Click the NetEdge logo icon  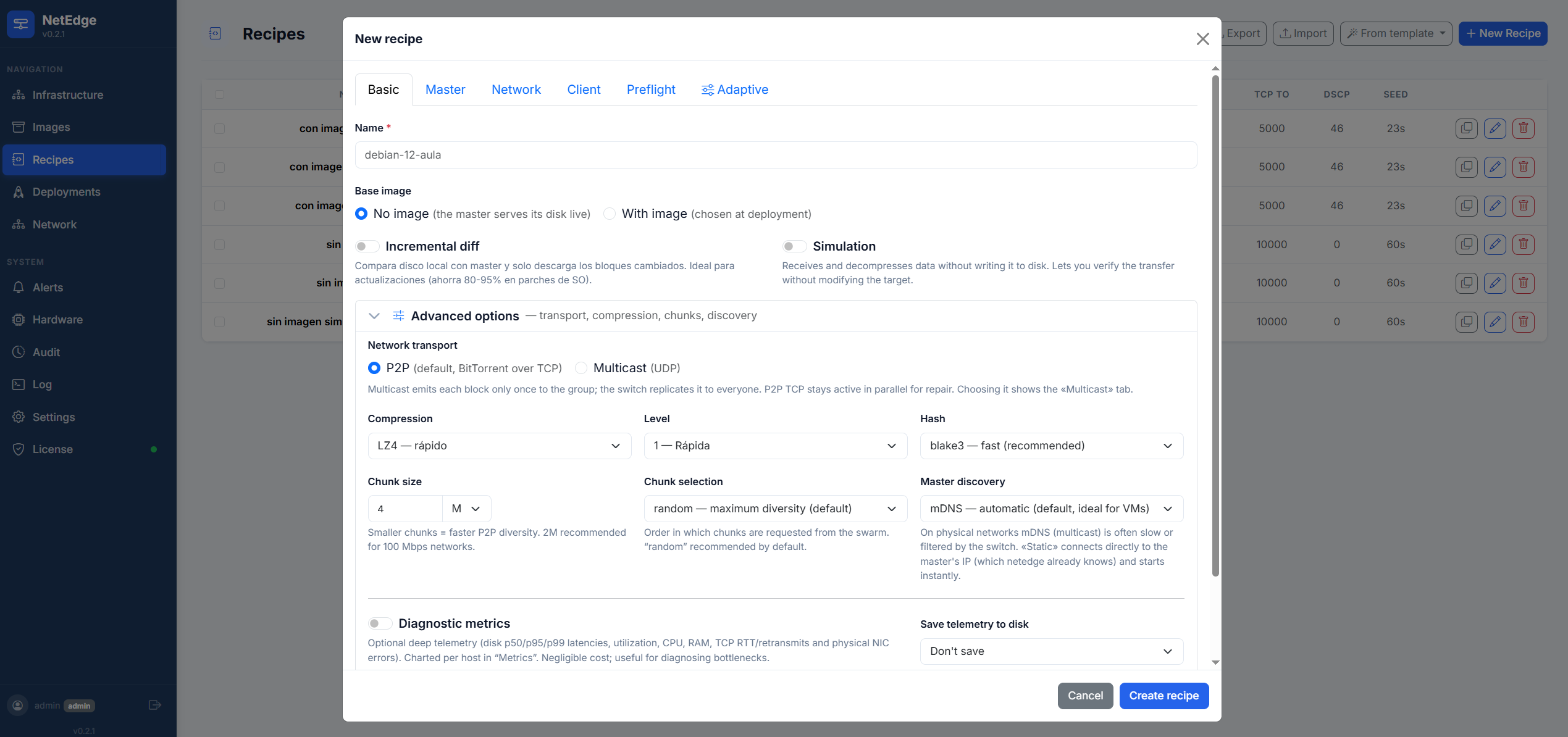click(20, 25)
